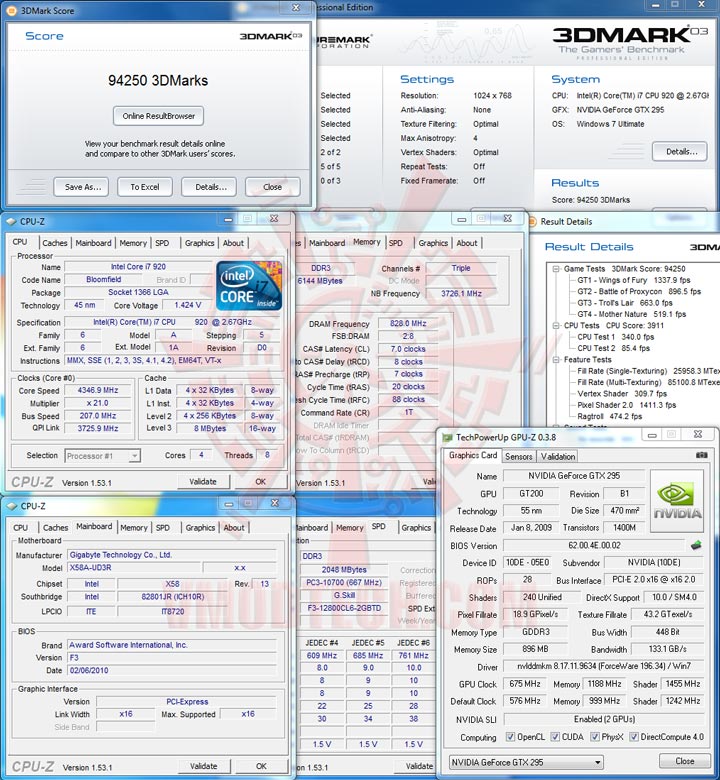Toggle the OpenCL checkbox in GPU-Z
The width and height of the screenshot is (720, 780).
point(510,737)
